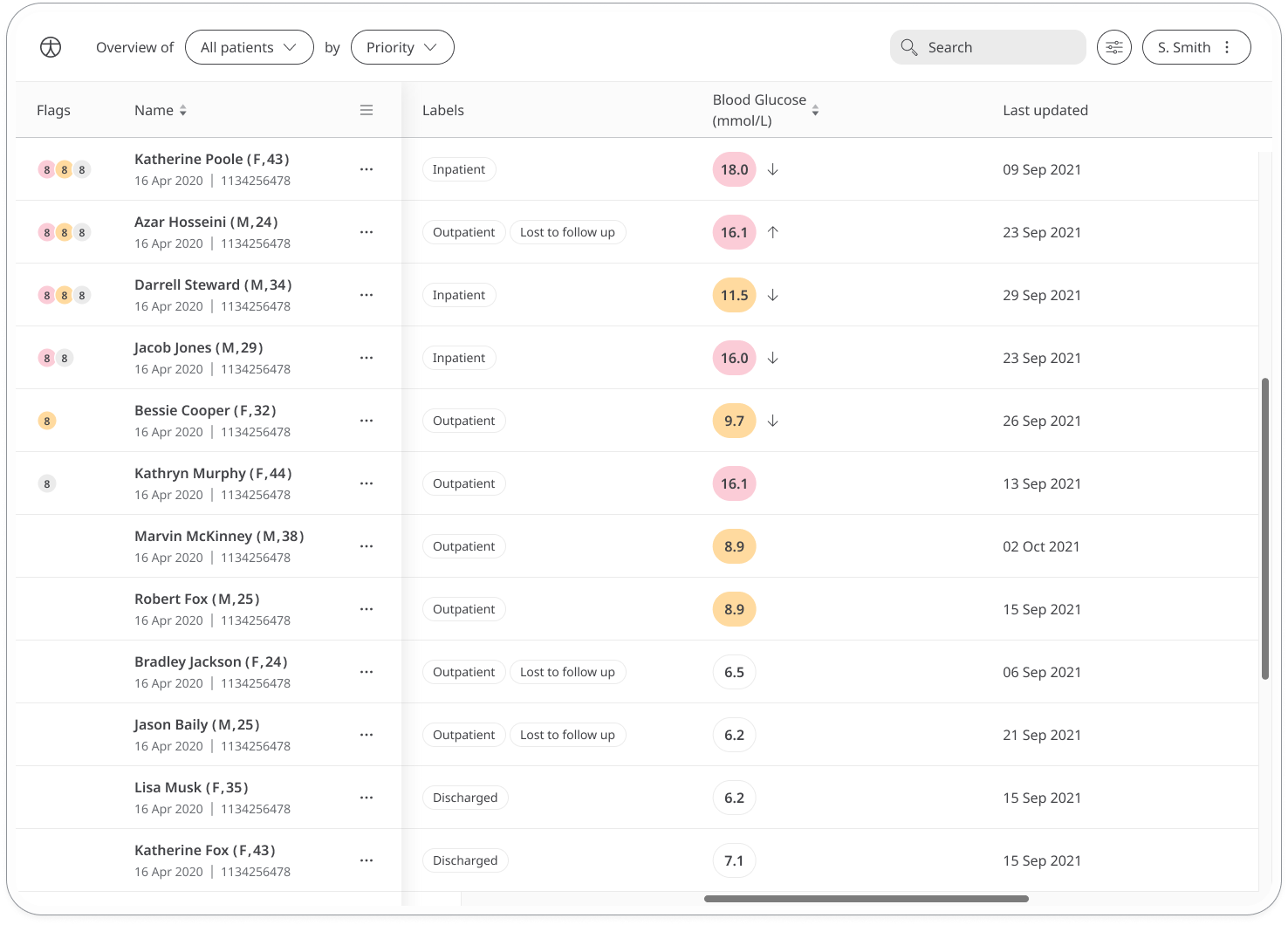The width and height of the screenshot is (1288, 925).
Task: Click Jacob Jones's 16.0 glucose value
Action: click(x=735, y=358)
